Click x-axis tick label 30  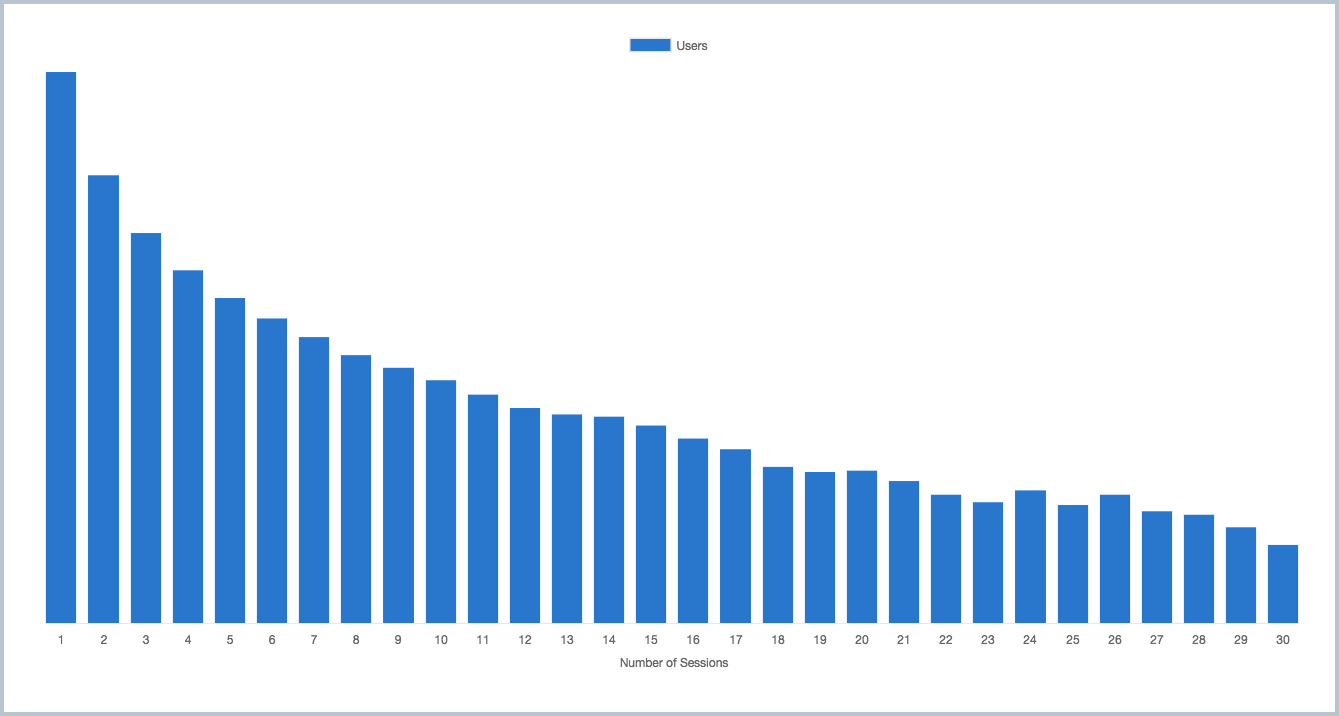pos(1283,639)
